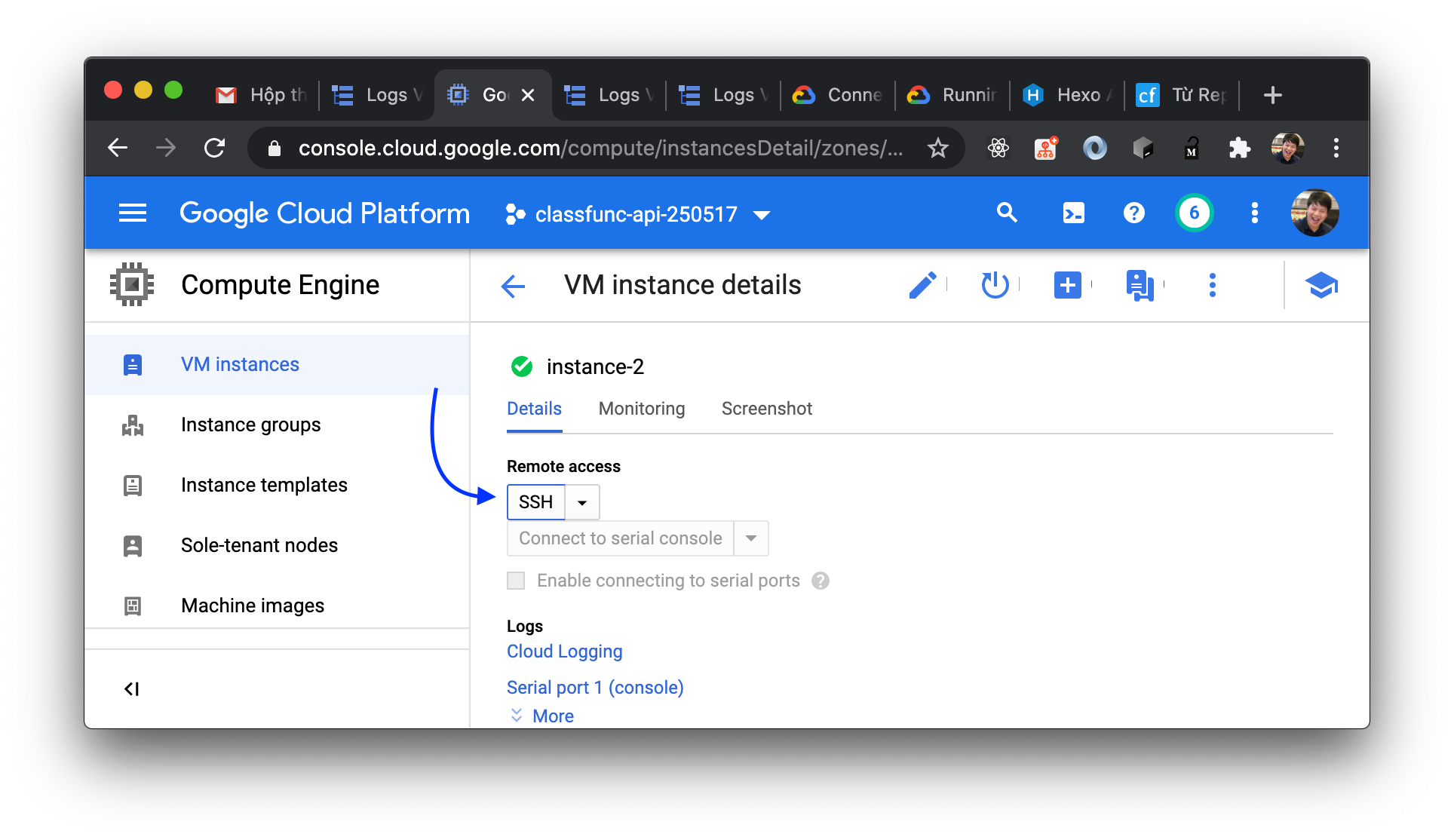Click the search magnifier icon
Screen dimensions: 1454x840
point(1007,213)
